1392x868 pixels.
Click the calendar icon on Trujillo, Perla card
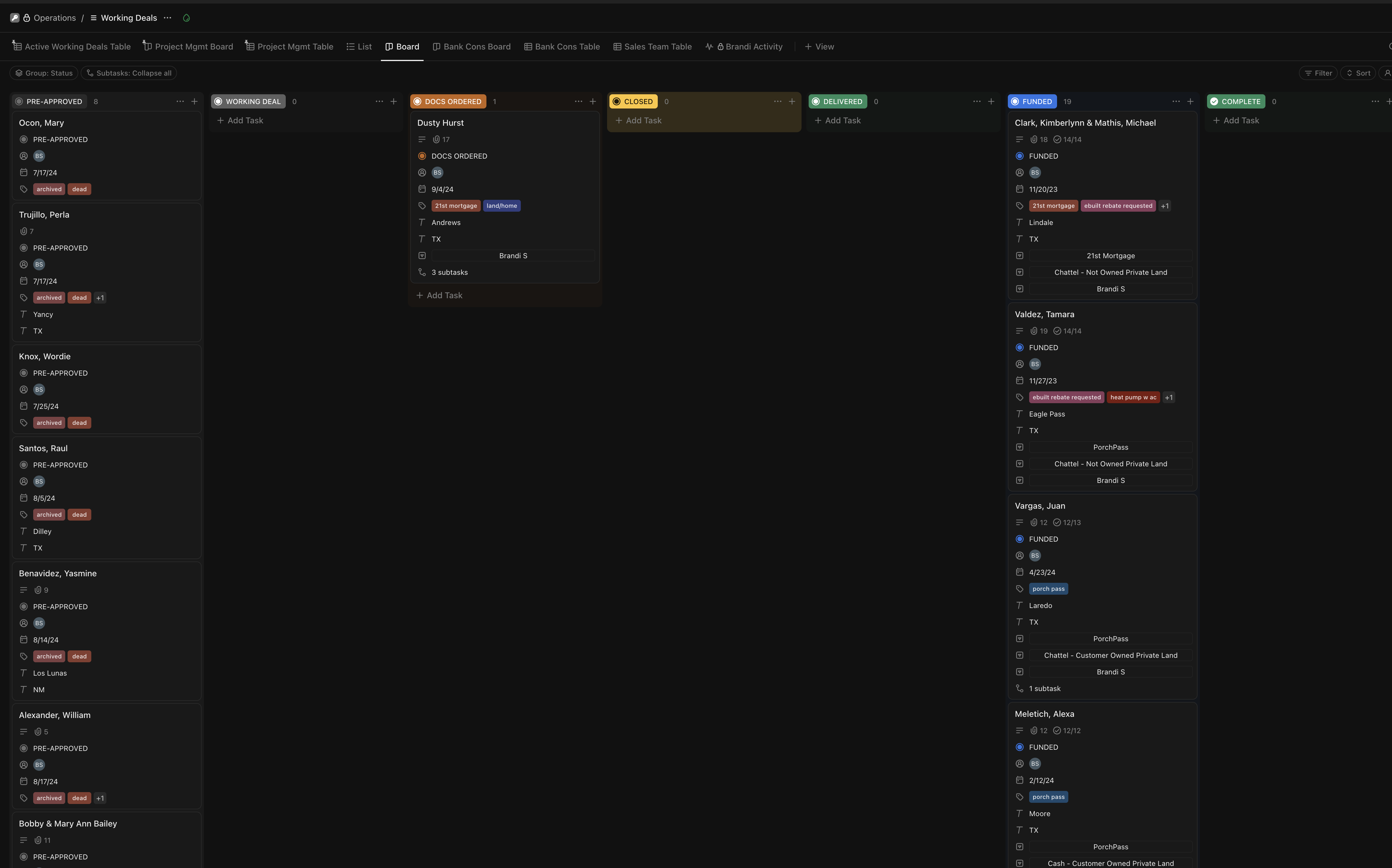pyautogui.click(x=23, y=281)
